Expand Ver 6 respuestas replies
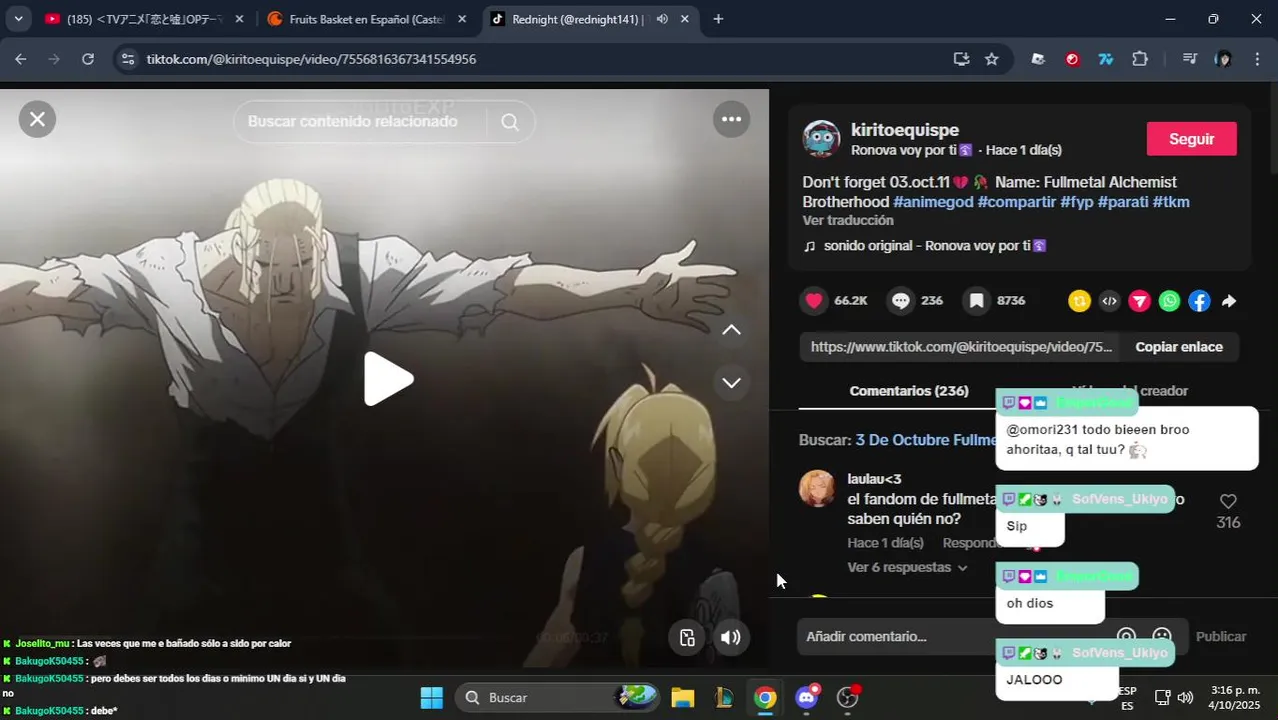1278x720 pixels. point(908,567)
